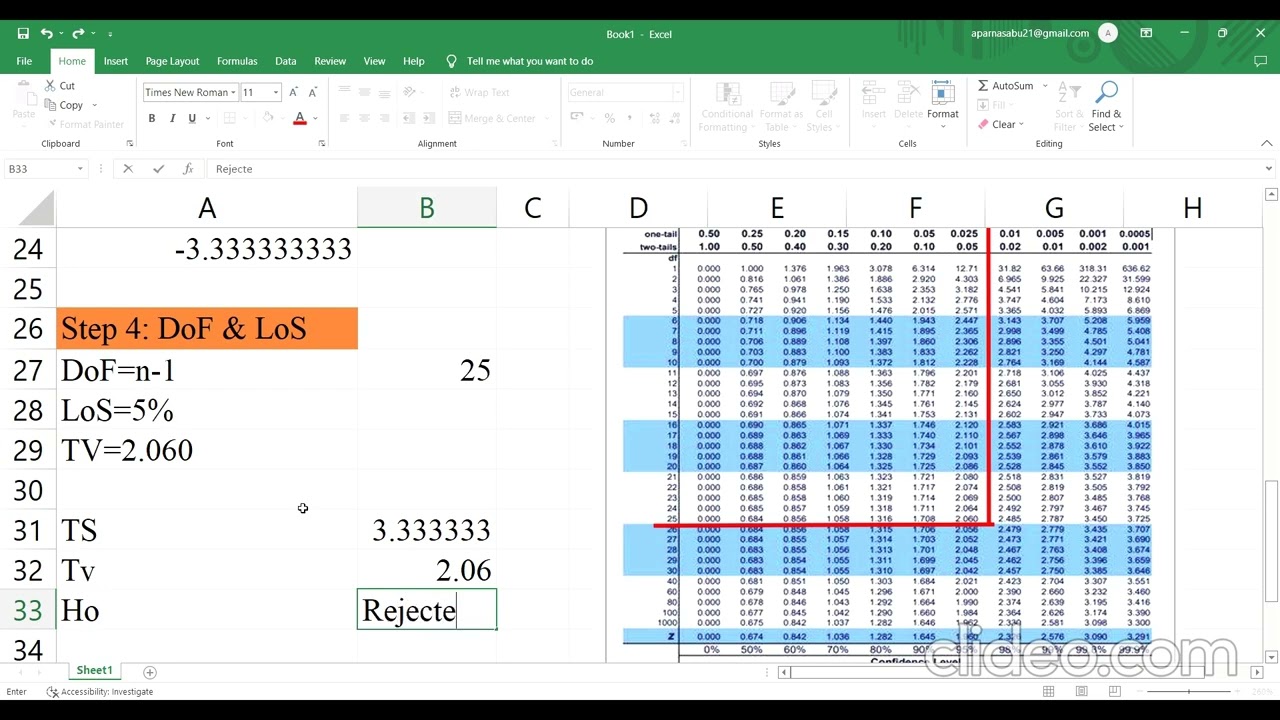
Task: Open the Number format dropdown showing General
Action: pyautogui.click(x=625, y=93)
